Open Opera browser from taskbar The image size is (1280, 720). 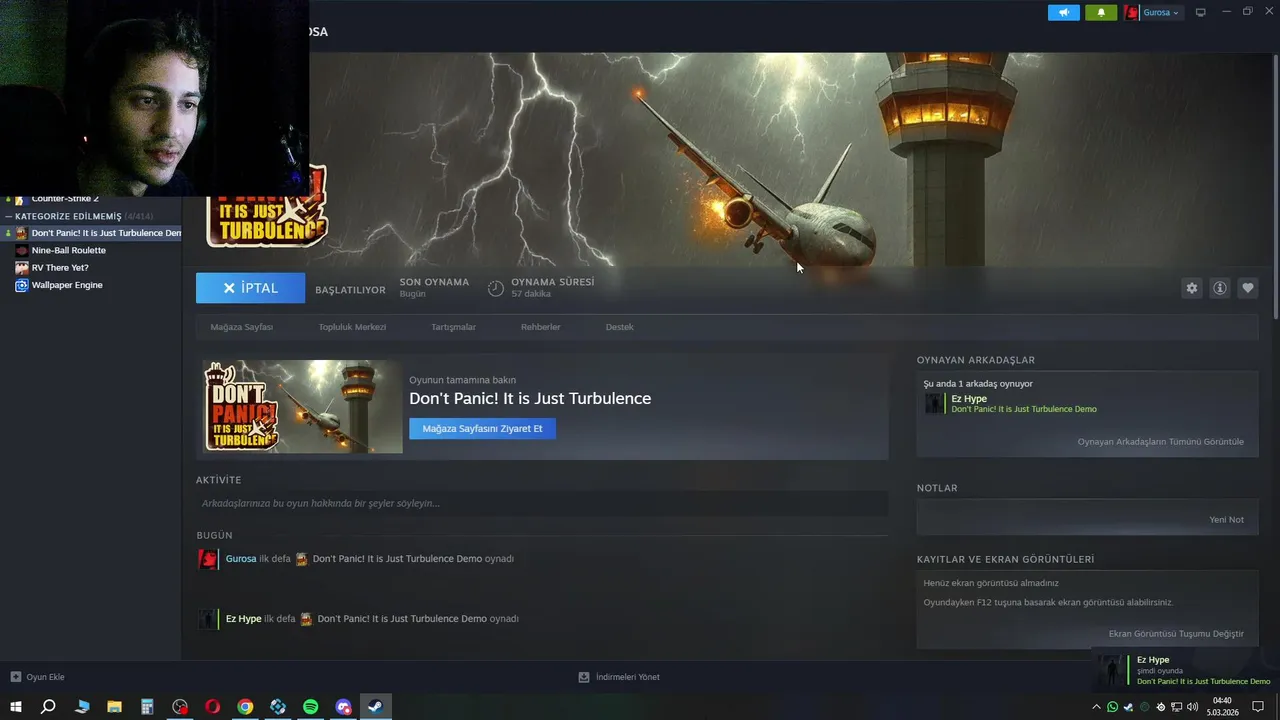(x=213, y=707)
